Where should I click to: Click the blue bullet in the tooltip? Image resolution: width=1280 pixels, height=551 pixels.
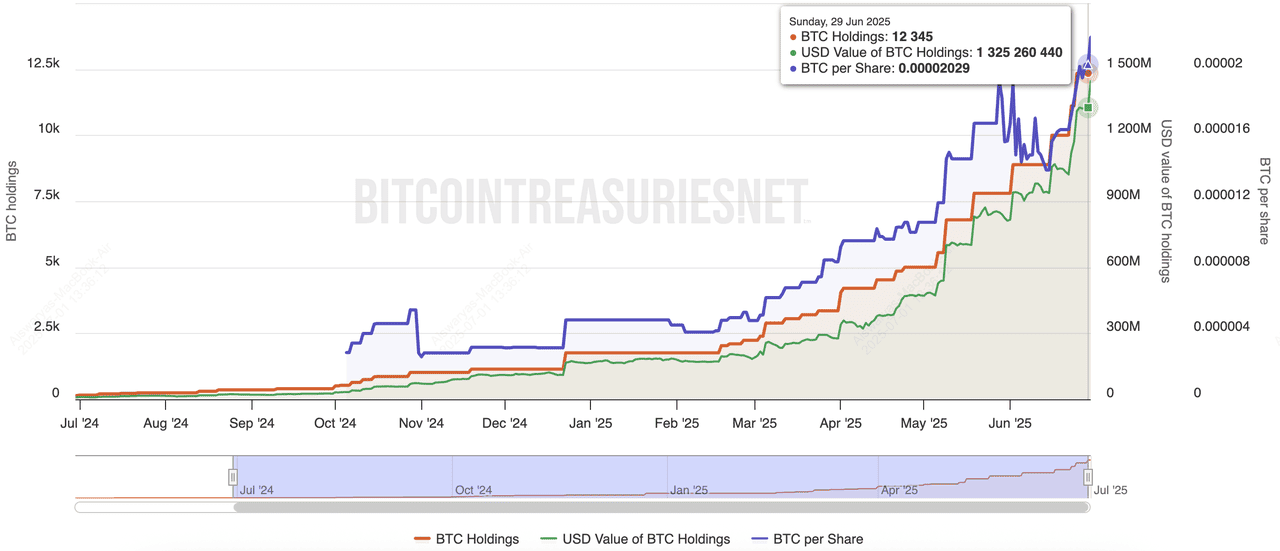click(793, 69)
